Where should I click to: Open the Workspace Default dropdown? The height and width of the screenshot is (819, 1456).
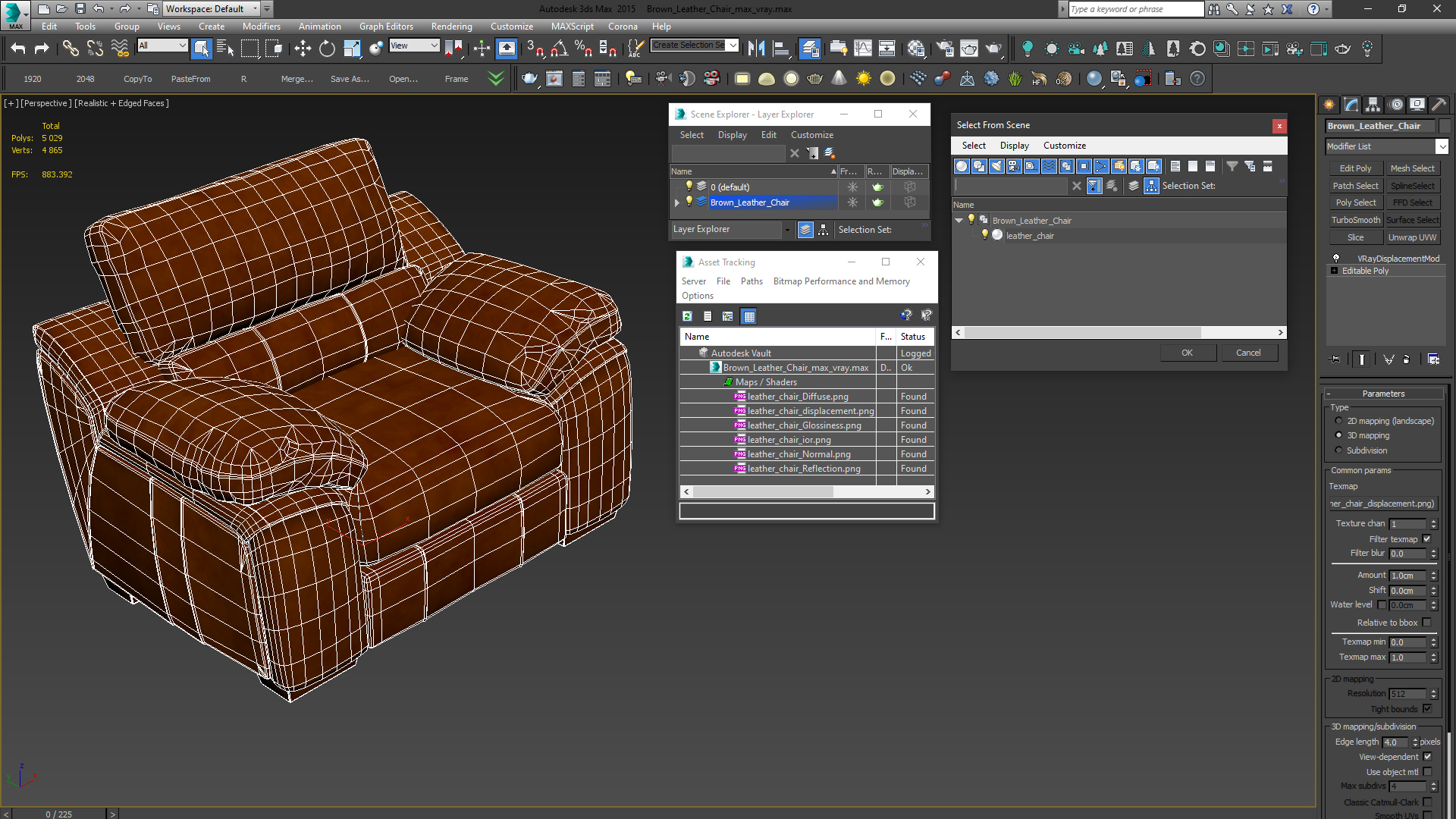tap(256, 9)
